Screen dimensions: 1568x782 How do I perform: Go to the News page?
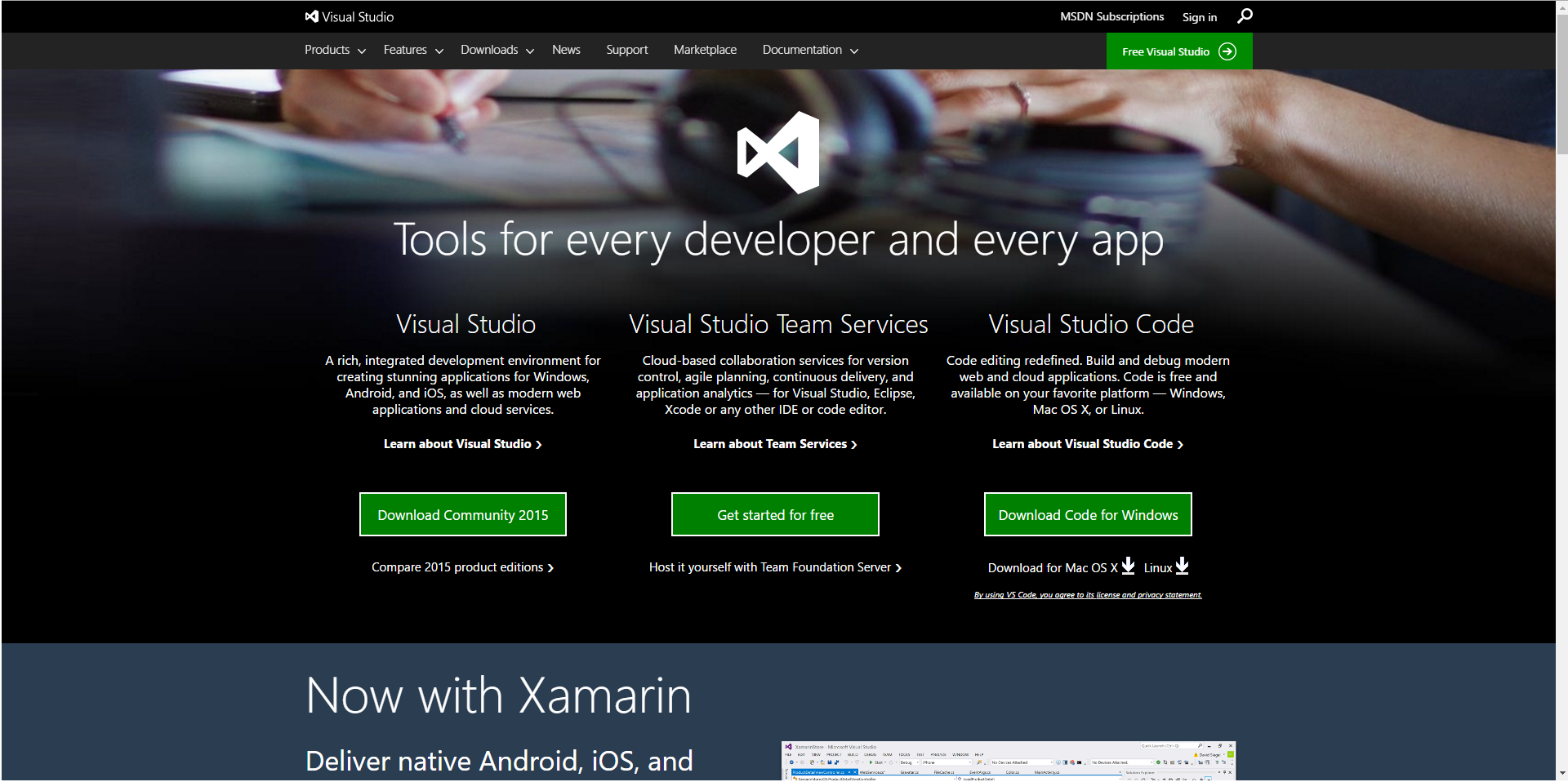coord(566,50)
